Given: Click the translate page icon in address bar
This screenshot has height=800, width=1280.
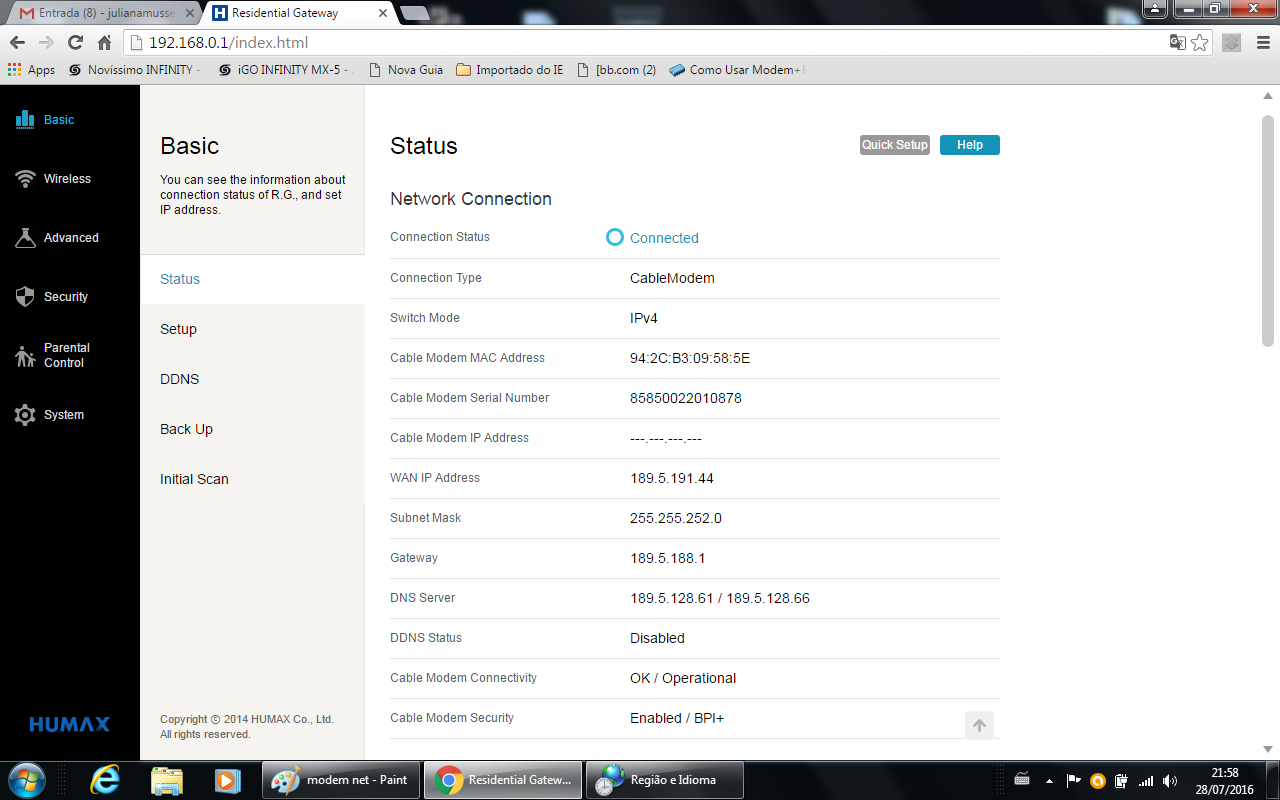Looking at the screenshot, I should pyautogui.click(x=1178, y=43).
